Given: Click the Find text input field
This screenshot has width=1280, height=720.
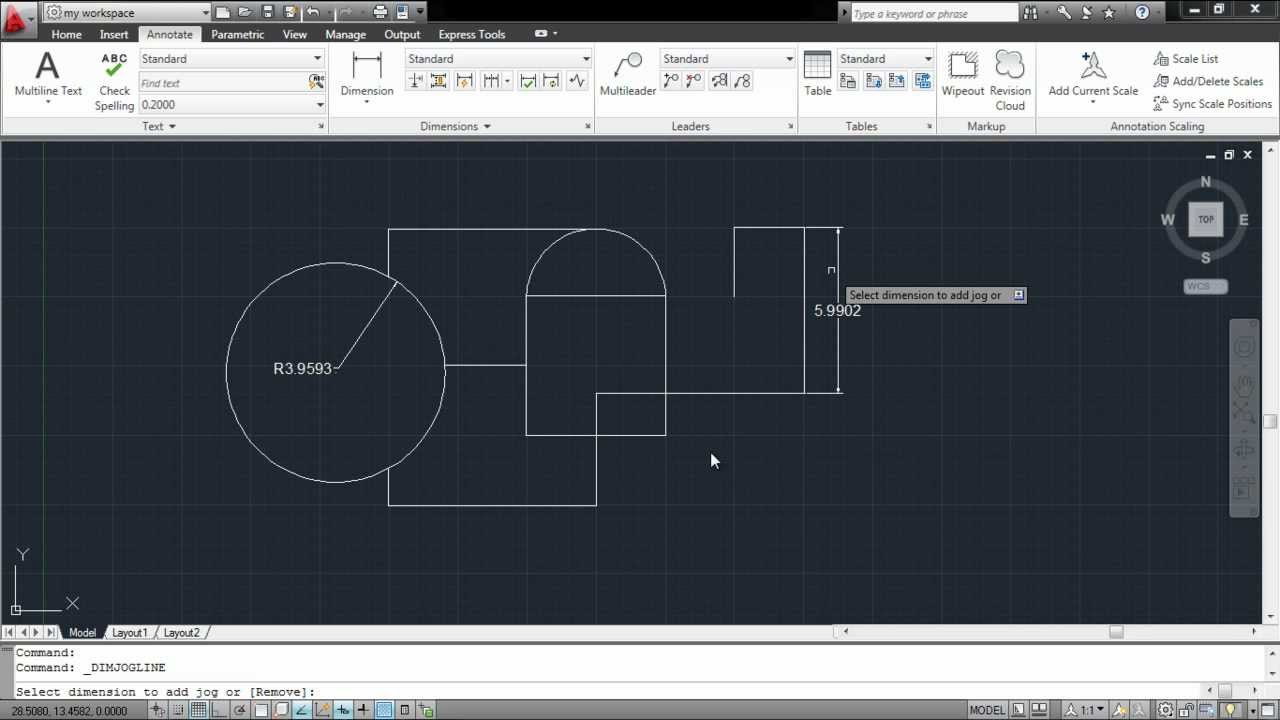Looking at the screenshot, I should tap(223, 83).
